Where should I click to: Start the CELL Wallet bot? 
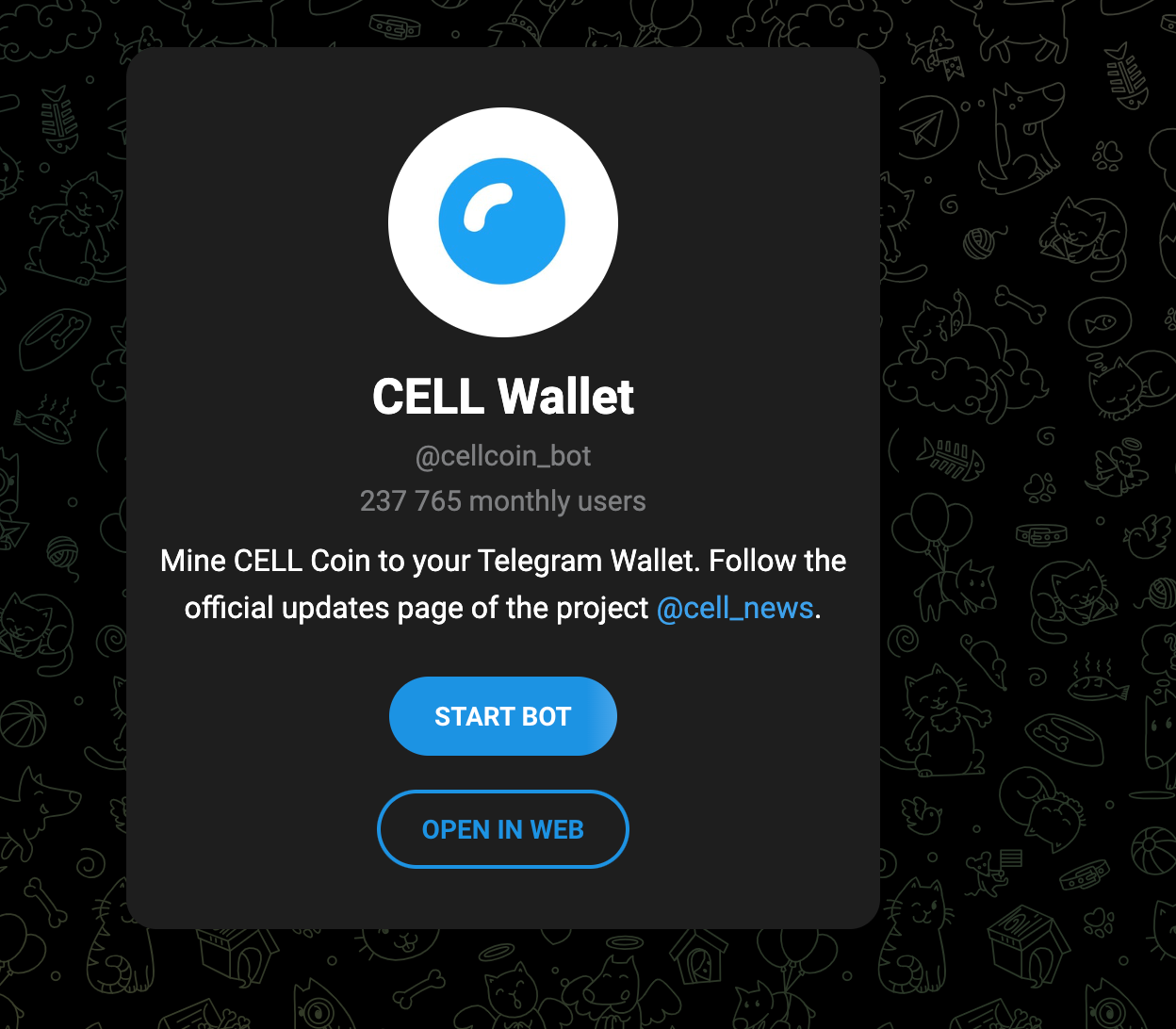tap(503, 716)
